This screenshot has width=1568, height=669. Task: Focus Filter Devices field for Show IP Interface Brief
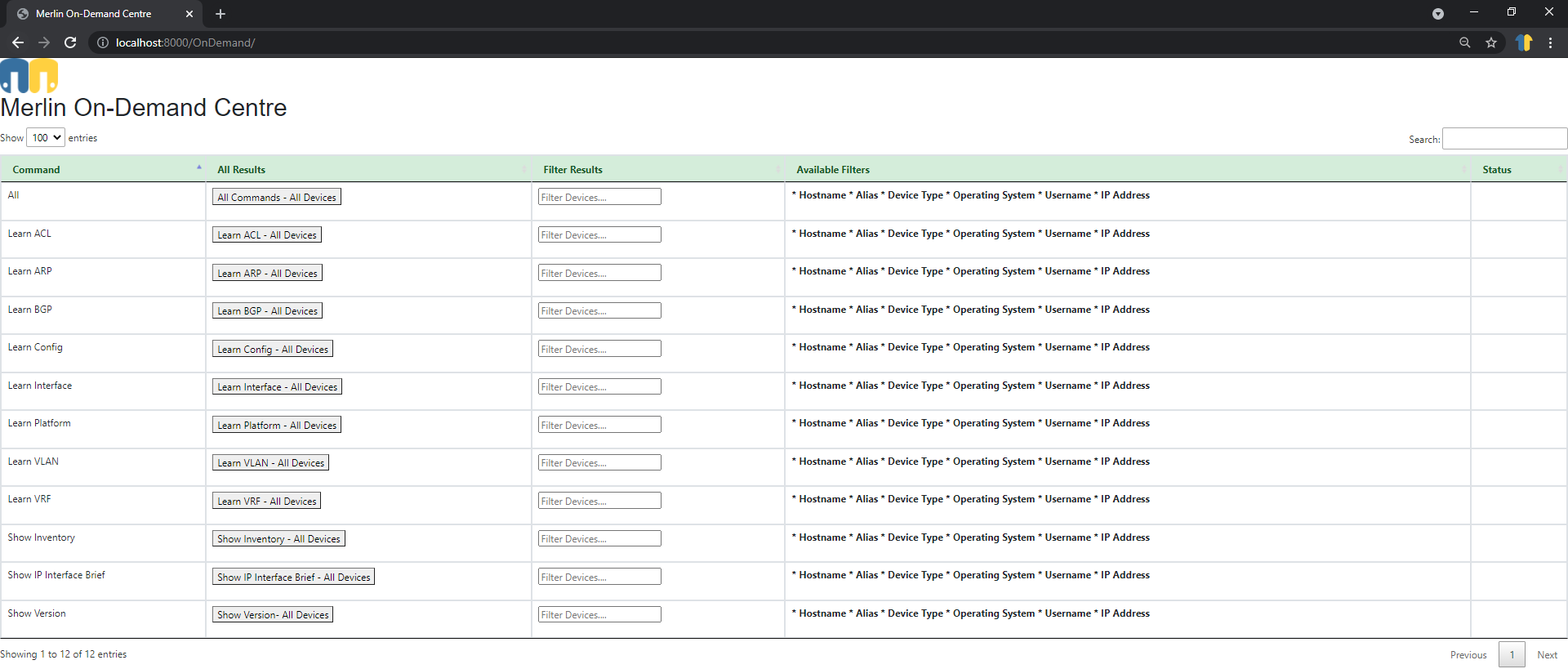pos(599,577)
